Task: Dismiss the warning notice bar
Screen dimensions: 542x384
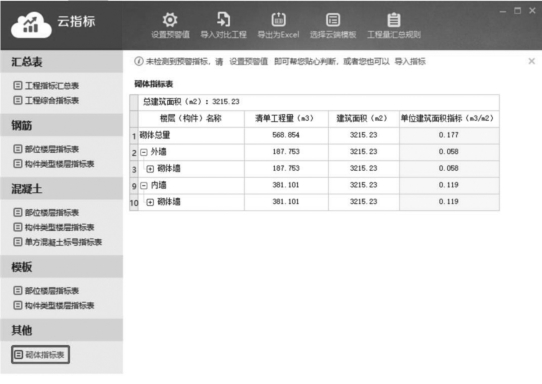Action: click(532, 61)
